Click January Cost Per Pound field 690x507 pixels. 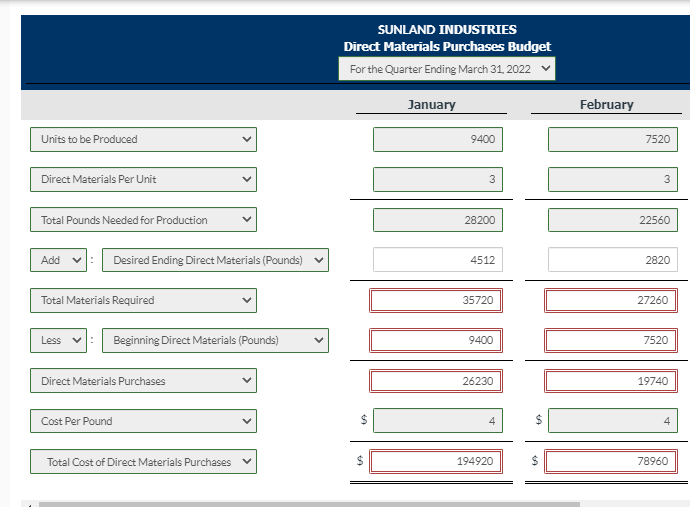coord(438,421)
